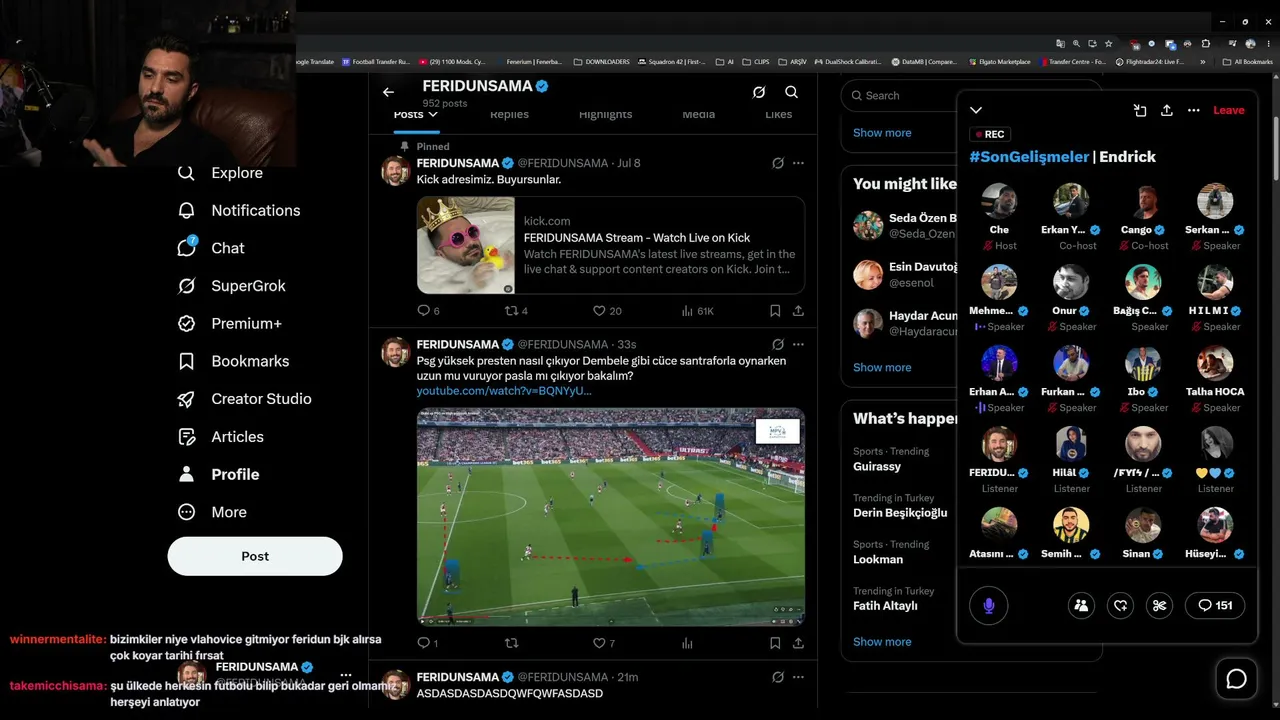The width and height of the screenshot is (1280, 720).
Task: Select host Che's avatar in the Space
Action: pos(999,201)
